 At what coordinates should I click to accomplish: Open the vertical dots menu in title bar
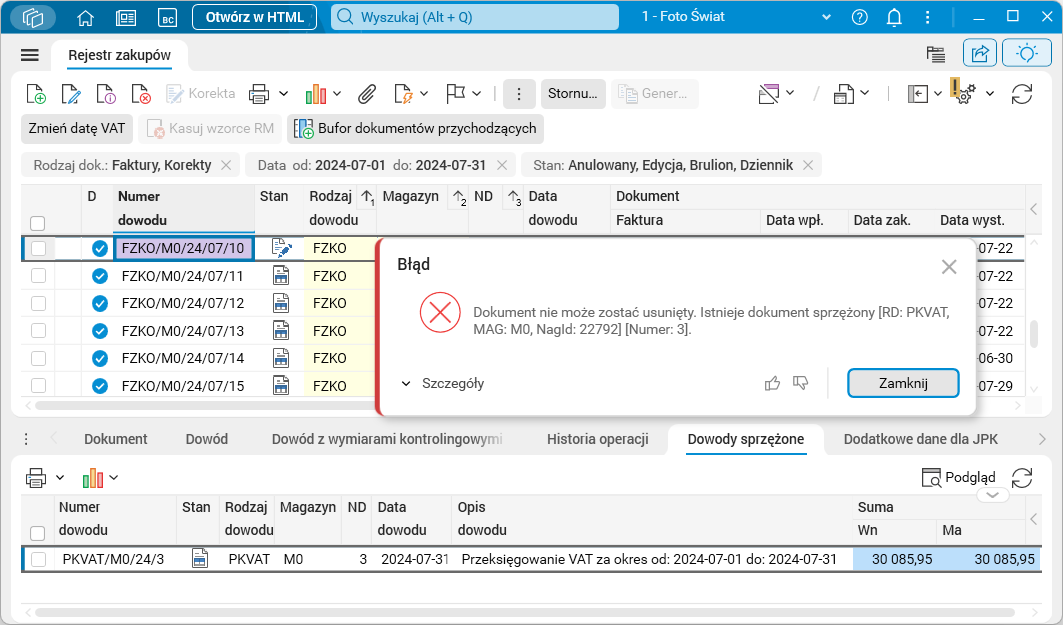coord(927,18)
